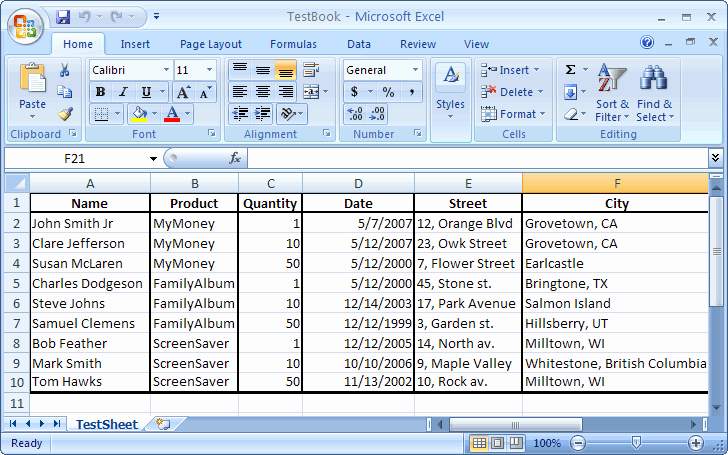Screen dimensions: 728x455
Task: Click the Zoom Out minus button
Action: (578, 443)
